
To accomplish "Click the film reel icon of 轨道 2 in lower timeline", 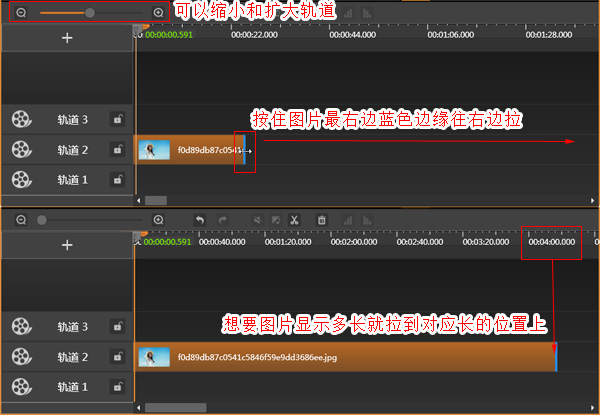I will (x=21, y=356).
